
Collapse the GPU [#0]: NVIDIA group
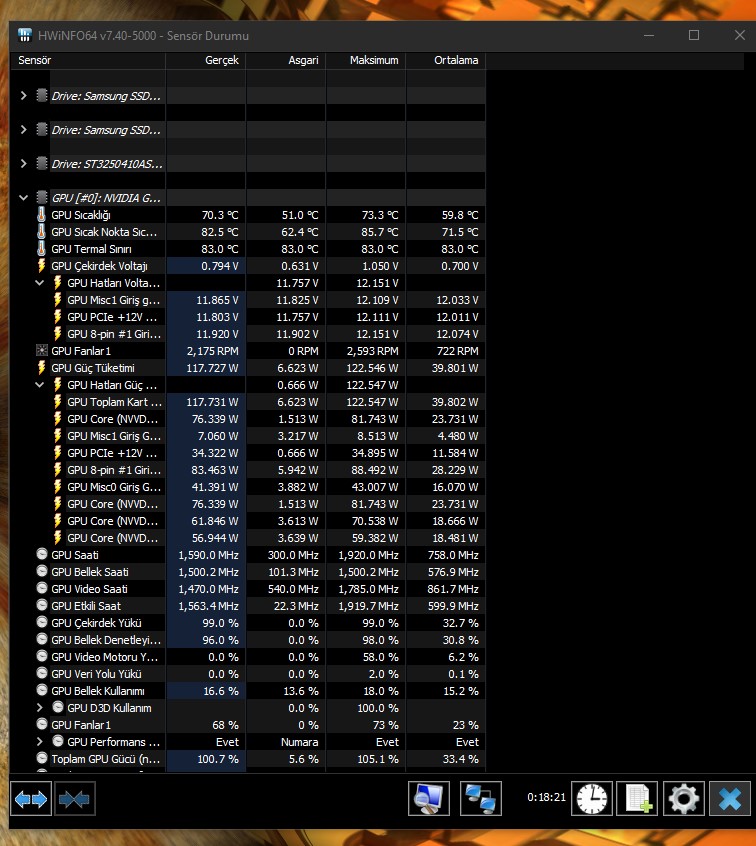pos(23,197)
